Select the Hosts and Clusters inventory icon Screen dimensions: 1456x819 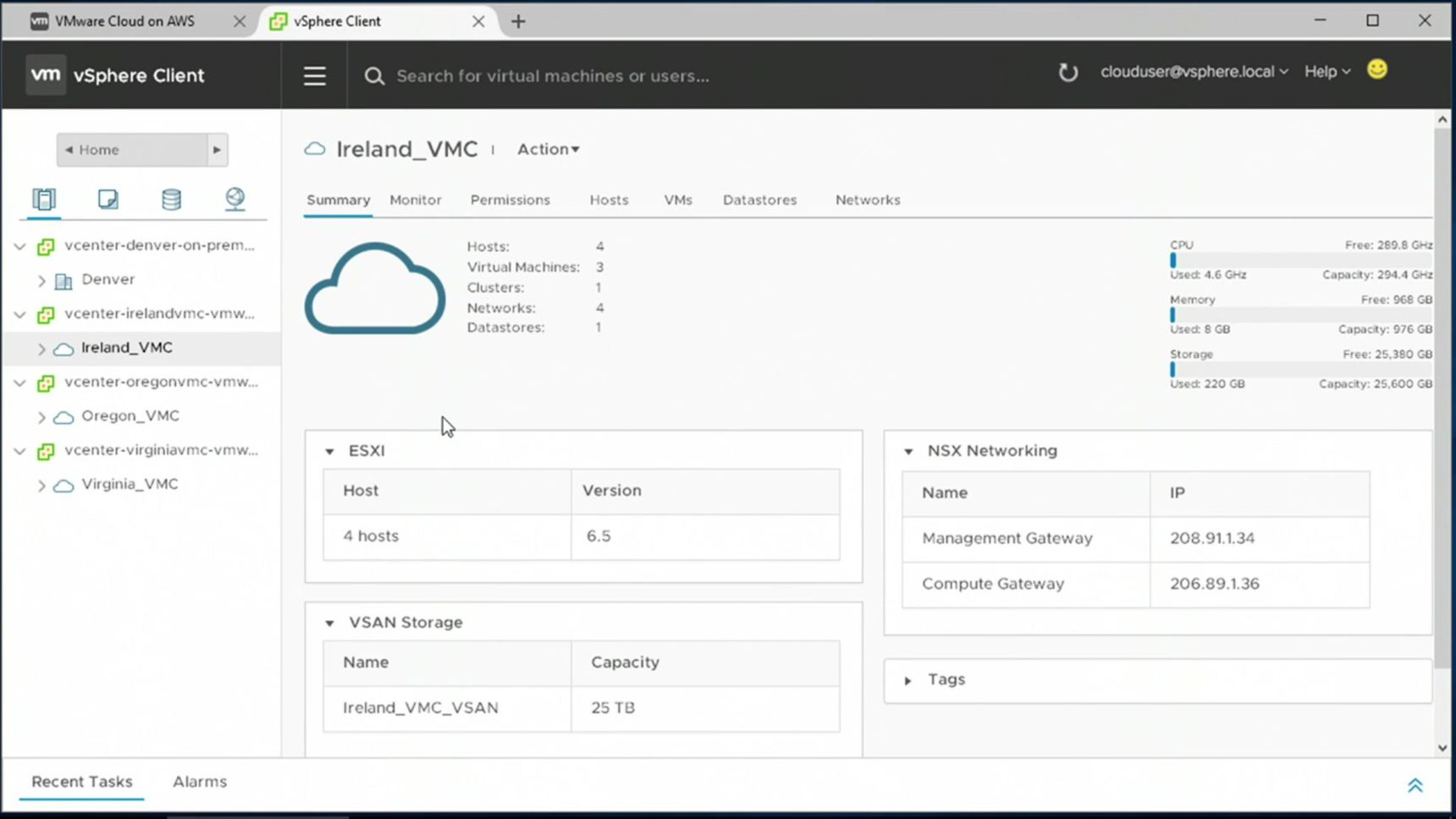point(44,199)
